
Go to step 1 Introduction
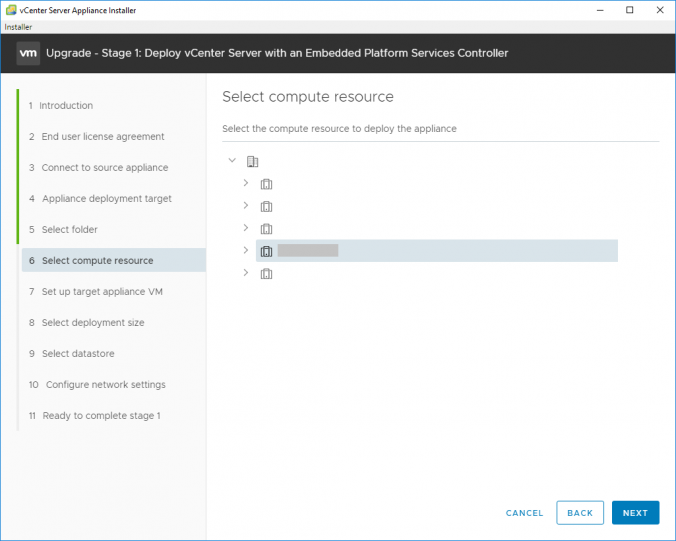(61, 106)
